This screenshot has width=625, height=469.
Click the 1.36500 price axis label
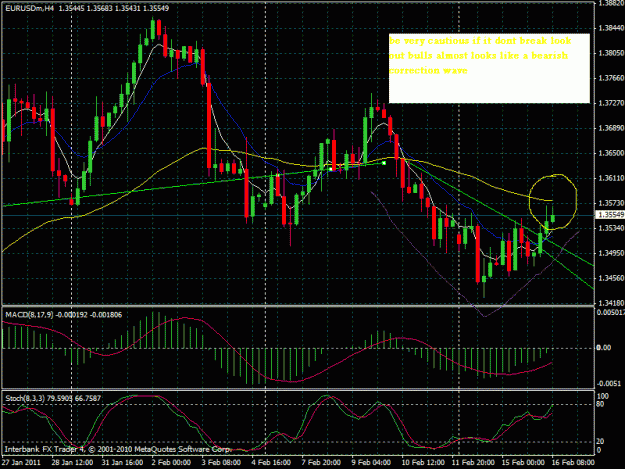tap(611, 153)
